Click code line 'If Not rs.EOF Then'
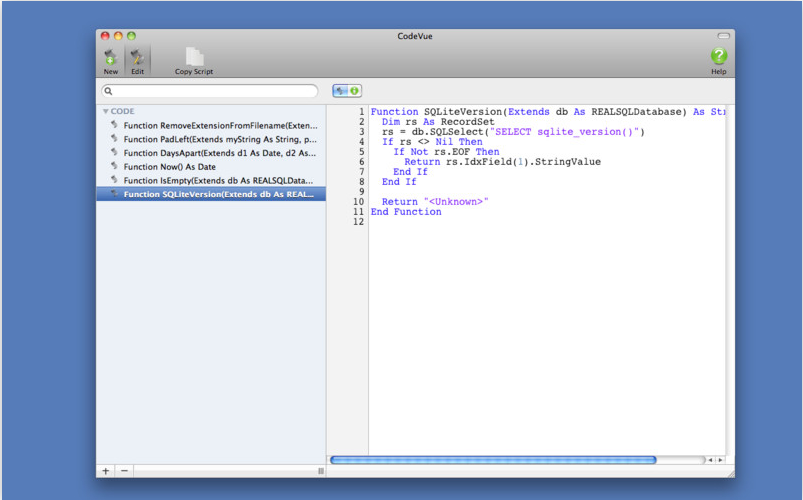The image size is (803, 500). (446, 152)
